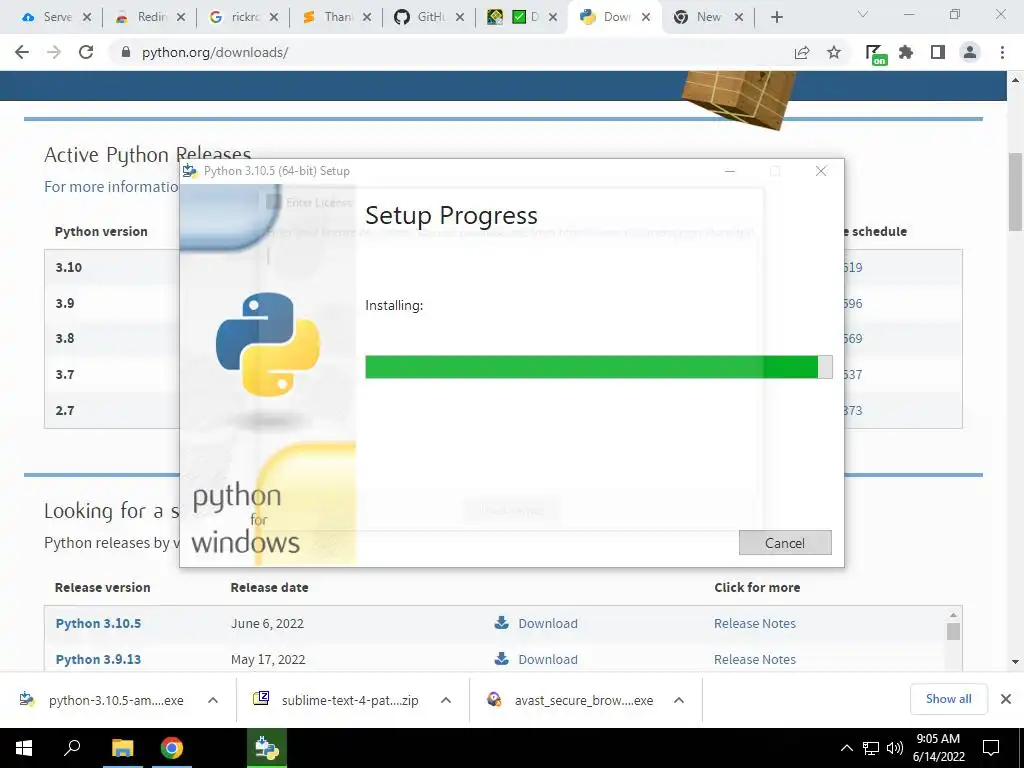Screen dimensions: 1024x768
Task: Download Python 3.9.13 from releases list
Action: point(547,660)
